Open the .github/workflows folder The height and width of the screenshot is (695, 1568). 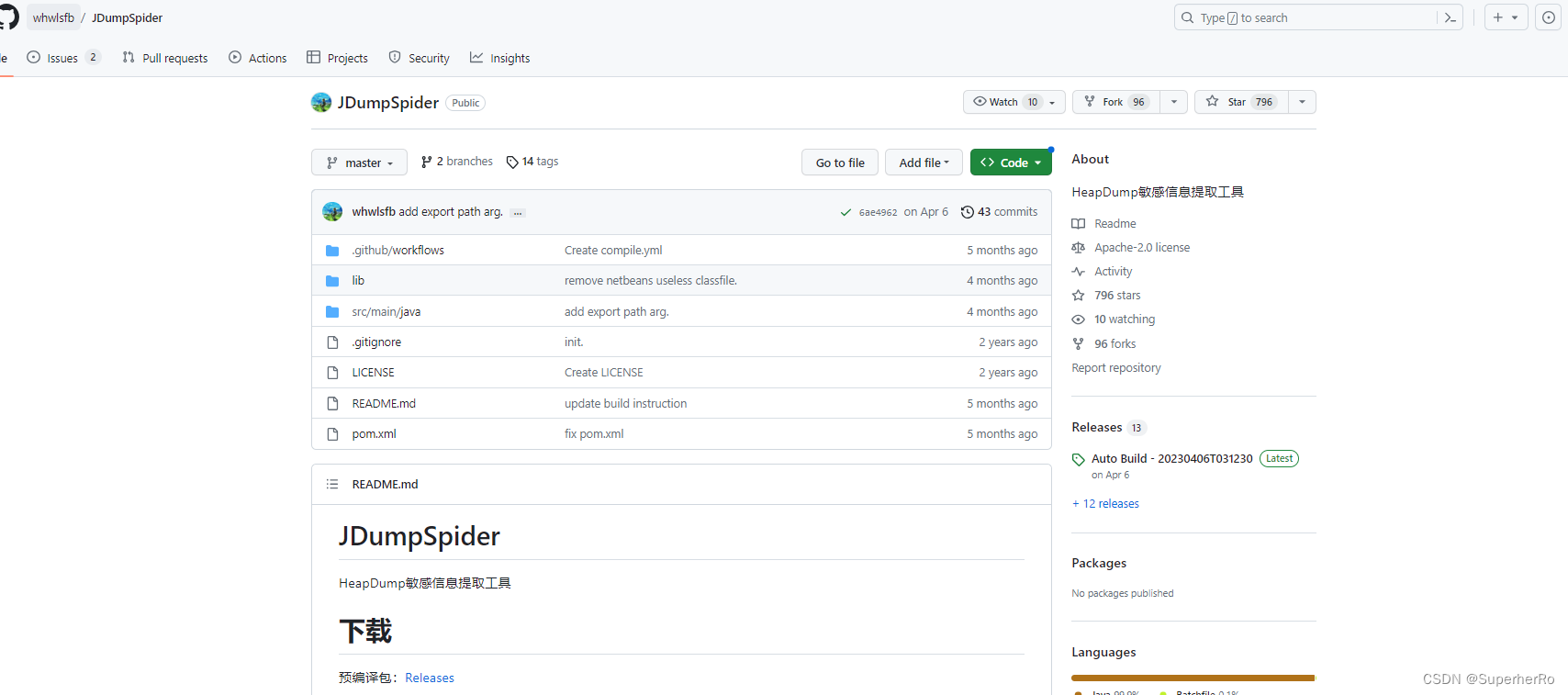pyautogui.click(x=398, y=250)
